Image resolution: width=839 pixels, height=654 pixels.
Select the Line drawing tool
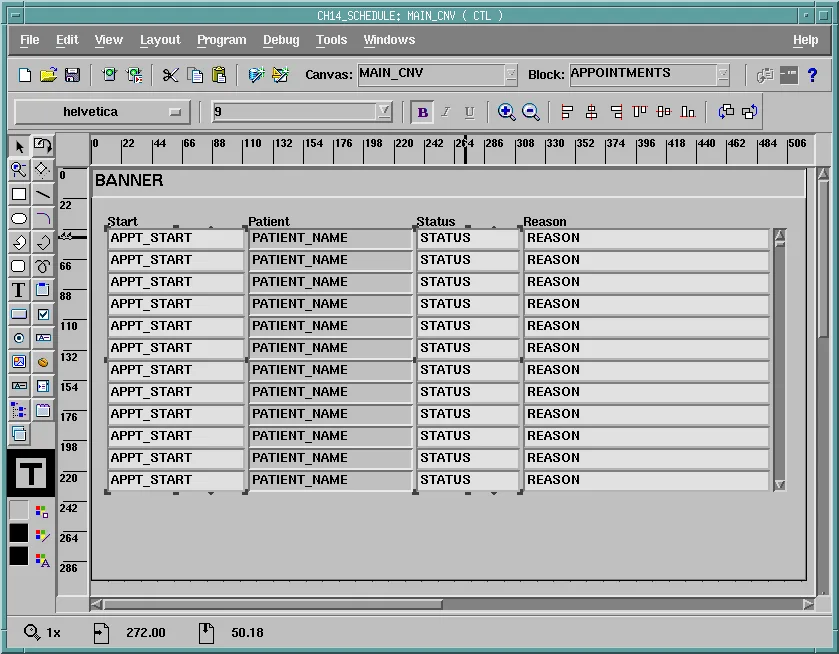click(x=43, y=194)
